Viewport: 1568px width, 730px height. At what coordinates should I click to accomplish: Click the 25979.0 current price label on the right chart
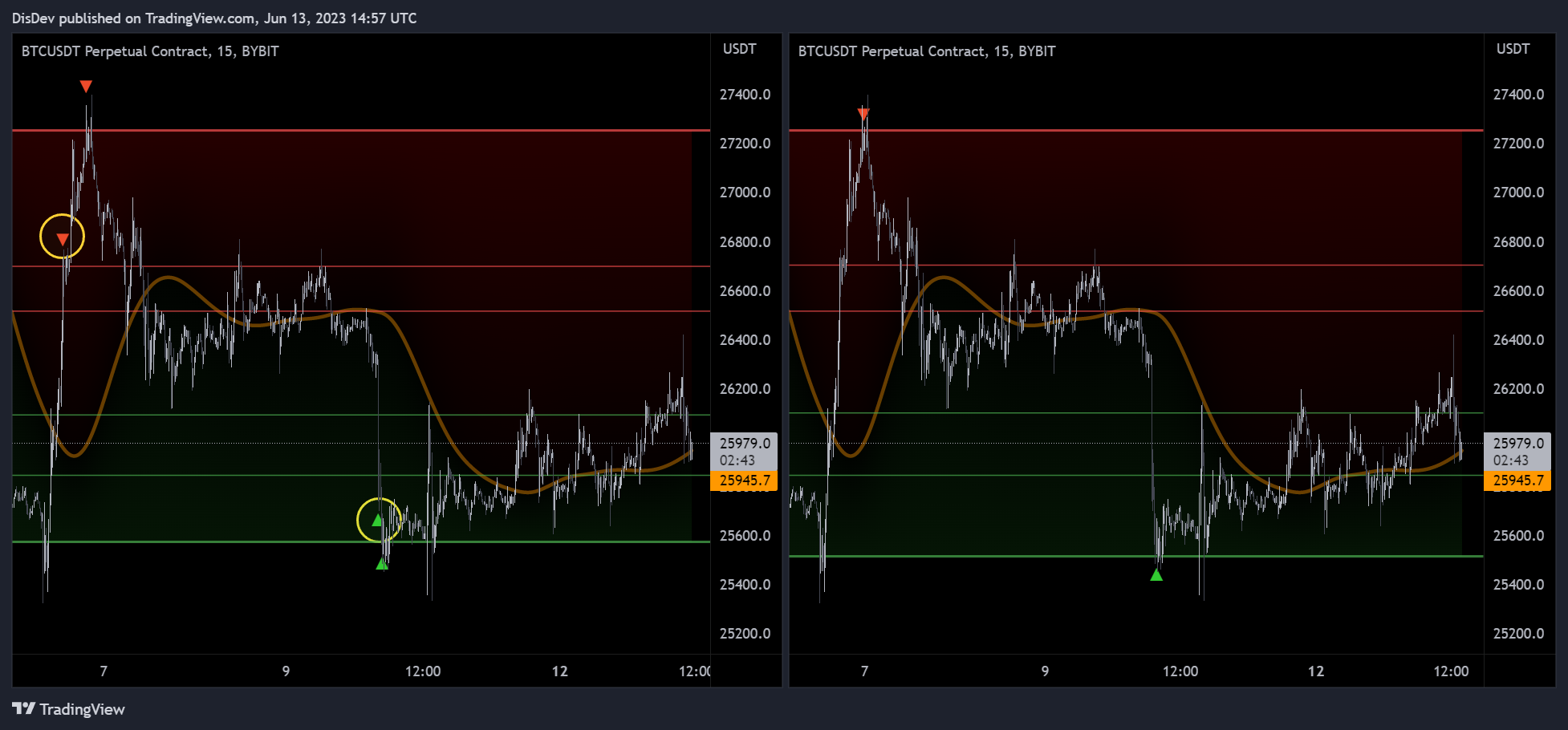[x=1518, y=443]
